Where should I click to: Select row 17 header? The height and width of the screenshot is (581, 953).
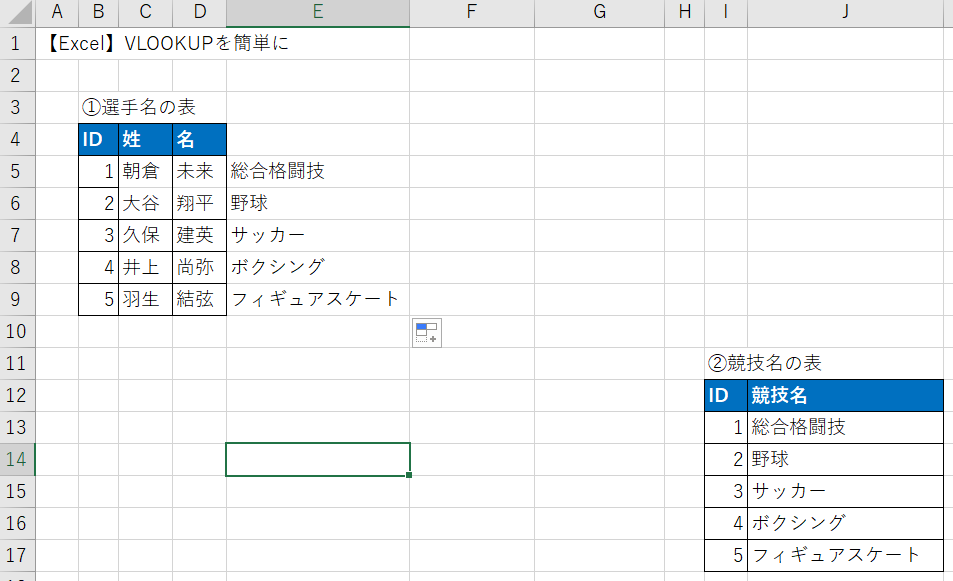tap(17, 555)
